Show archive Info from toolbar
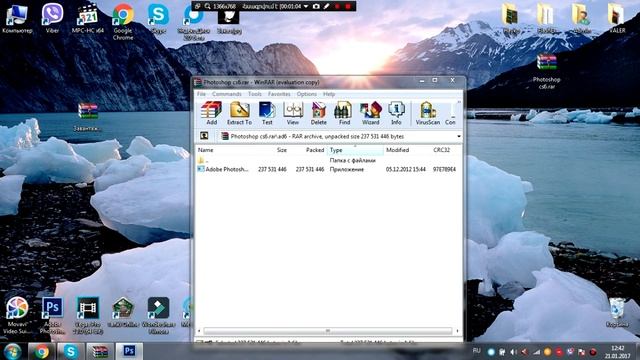 pos(396,113)
